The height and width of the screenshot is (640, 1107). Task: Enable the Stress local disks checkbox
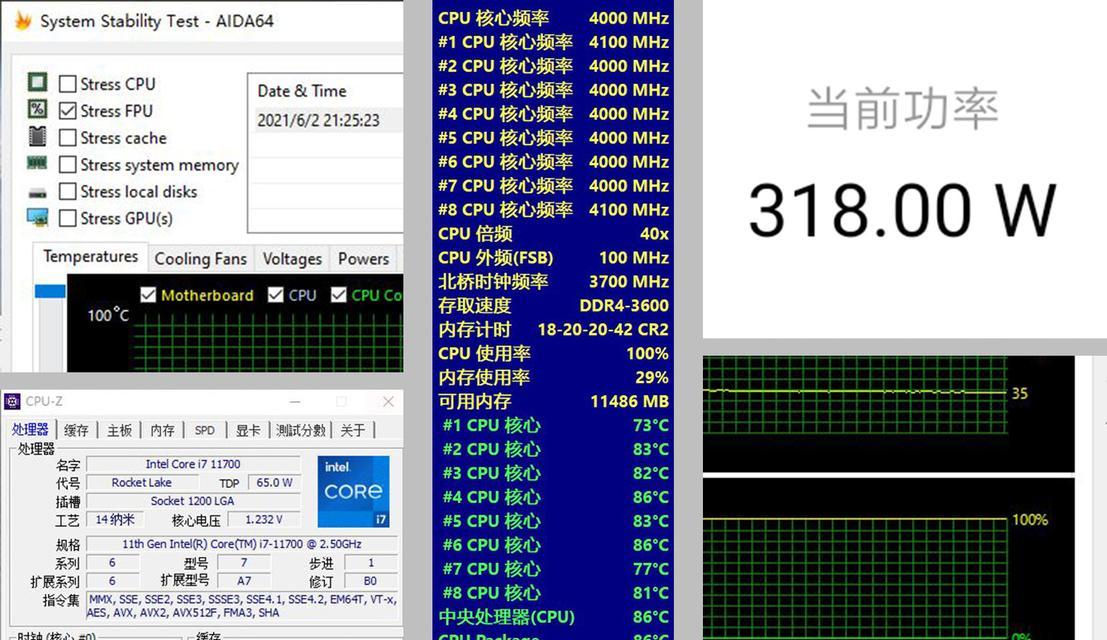tap(68, 191)
